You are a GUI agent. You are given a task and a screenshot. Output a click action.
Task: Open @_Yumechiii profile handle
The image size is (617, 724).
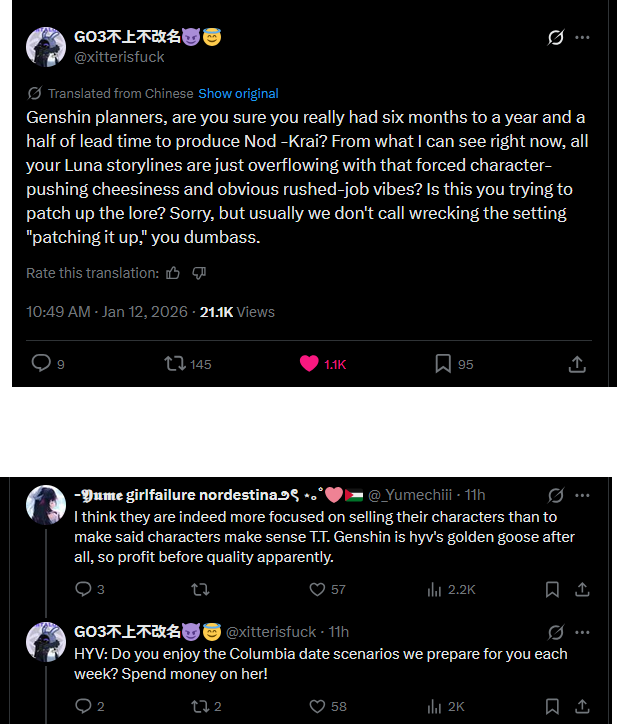coord(410,495)
